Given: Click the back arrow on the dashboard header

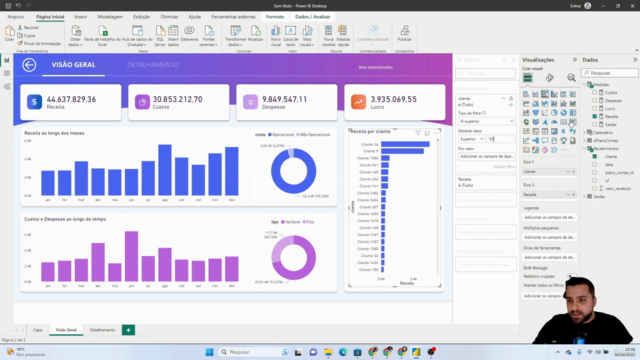Looking at the screenshot, I should [x=29, y=65].
